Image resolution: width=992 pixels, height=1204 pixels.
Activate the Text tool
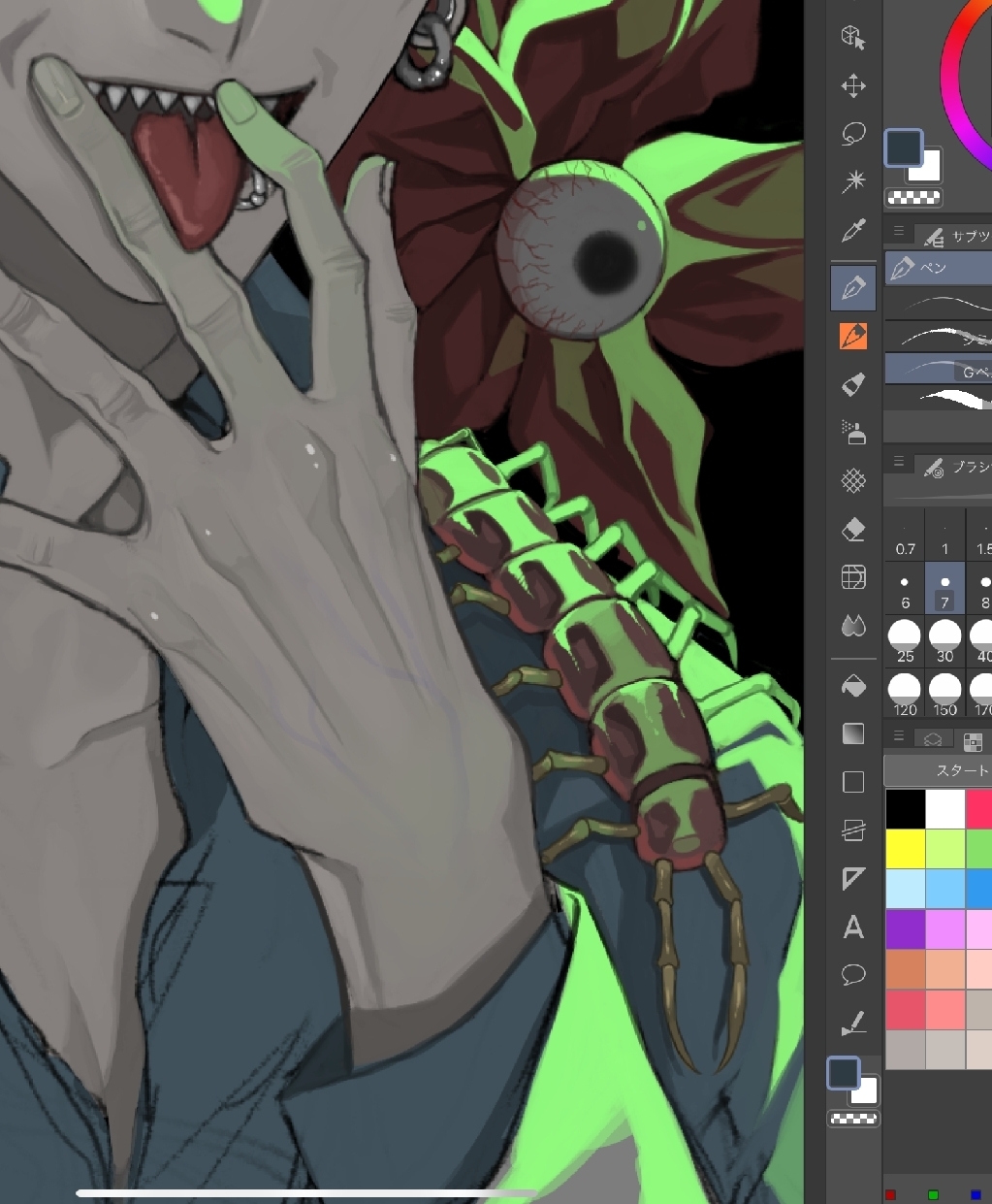853,927
